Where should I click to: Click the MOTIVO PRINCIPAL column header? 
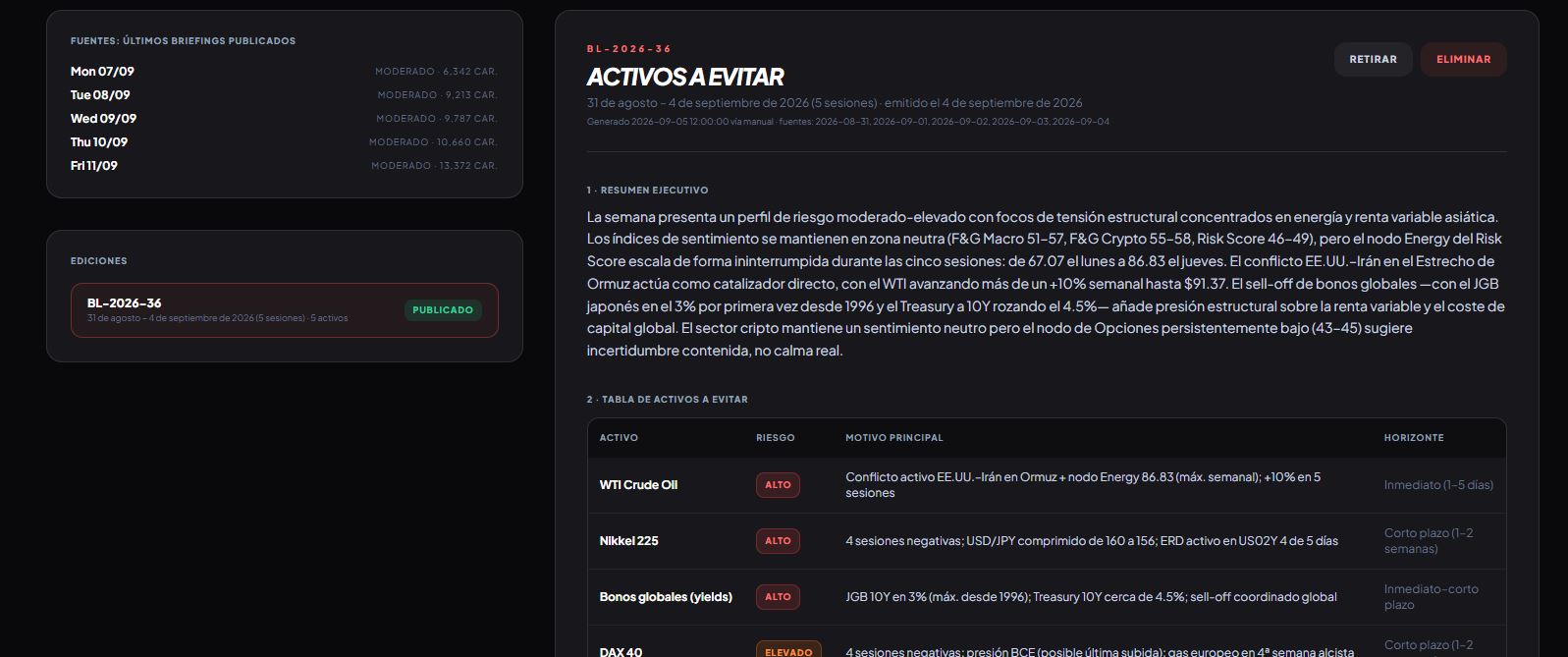point(894,438)
